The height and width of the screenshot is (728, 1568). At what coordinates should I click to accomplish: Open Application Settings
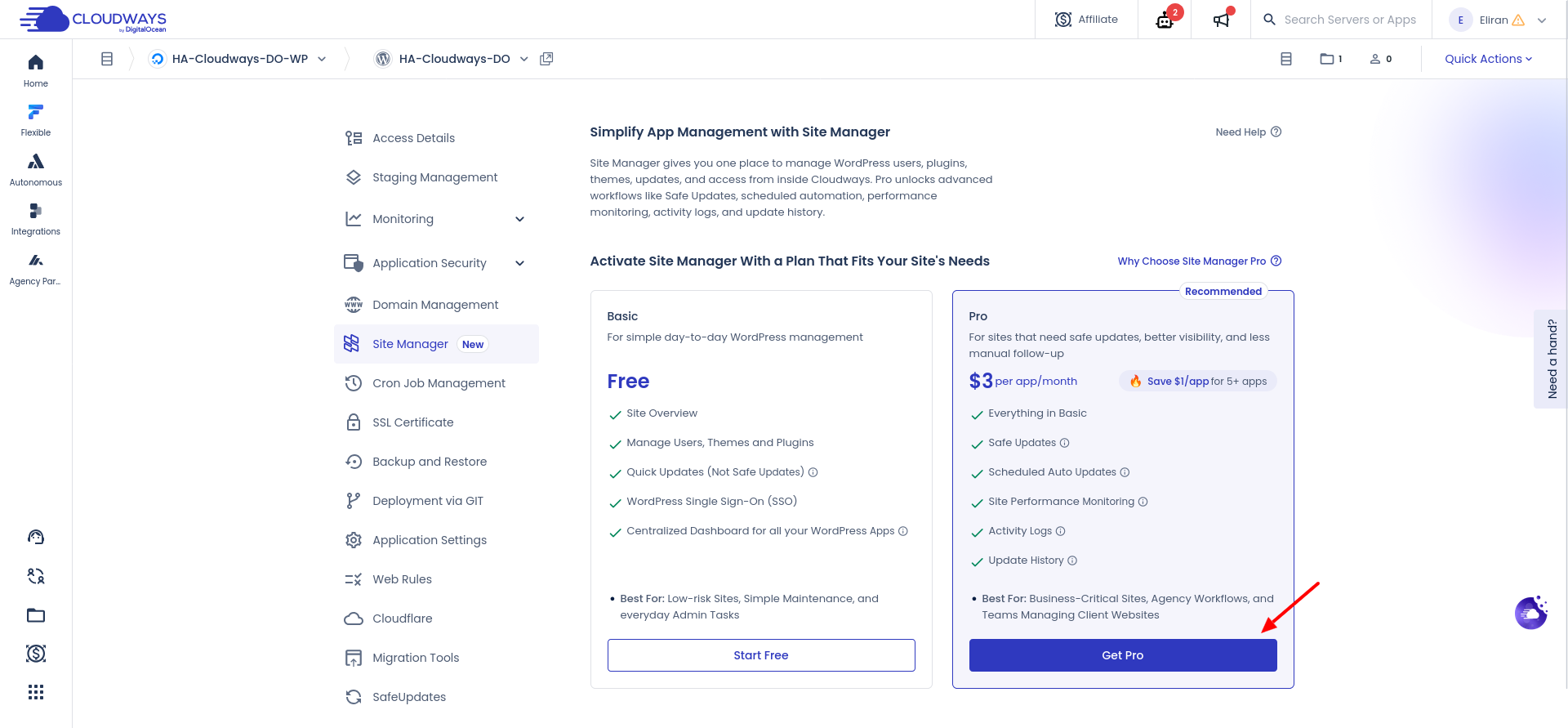pos(437,540)
